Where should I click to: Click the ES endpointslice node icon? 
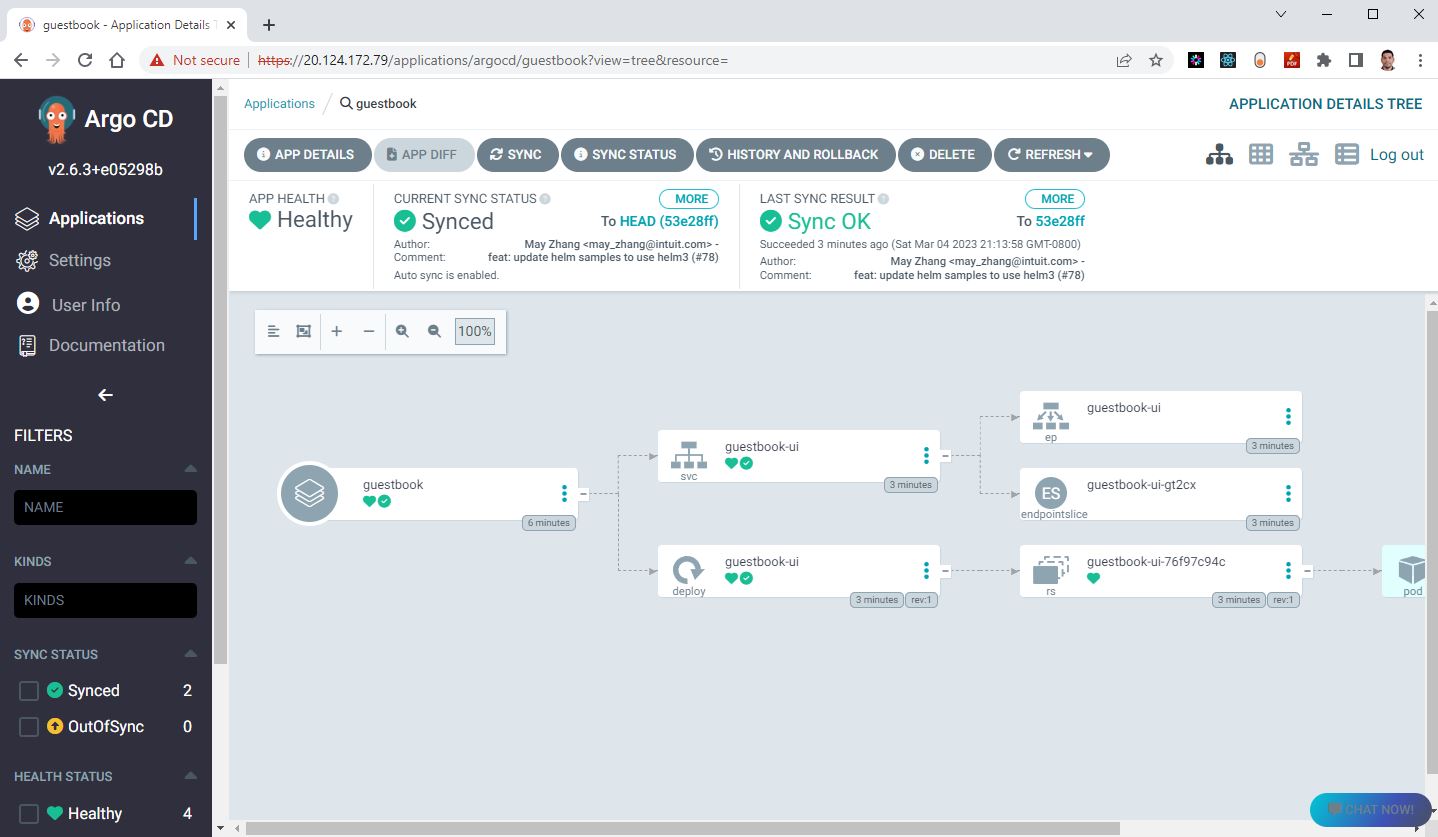(x=1050, y=493)
